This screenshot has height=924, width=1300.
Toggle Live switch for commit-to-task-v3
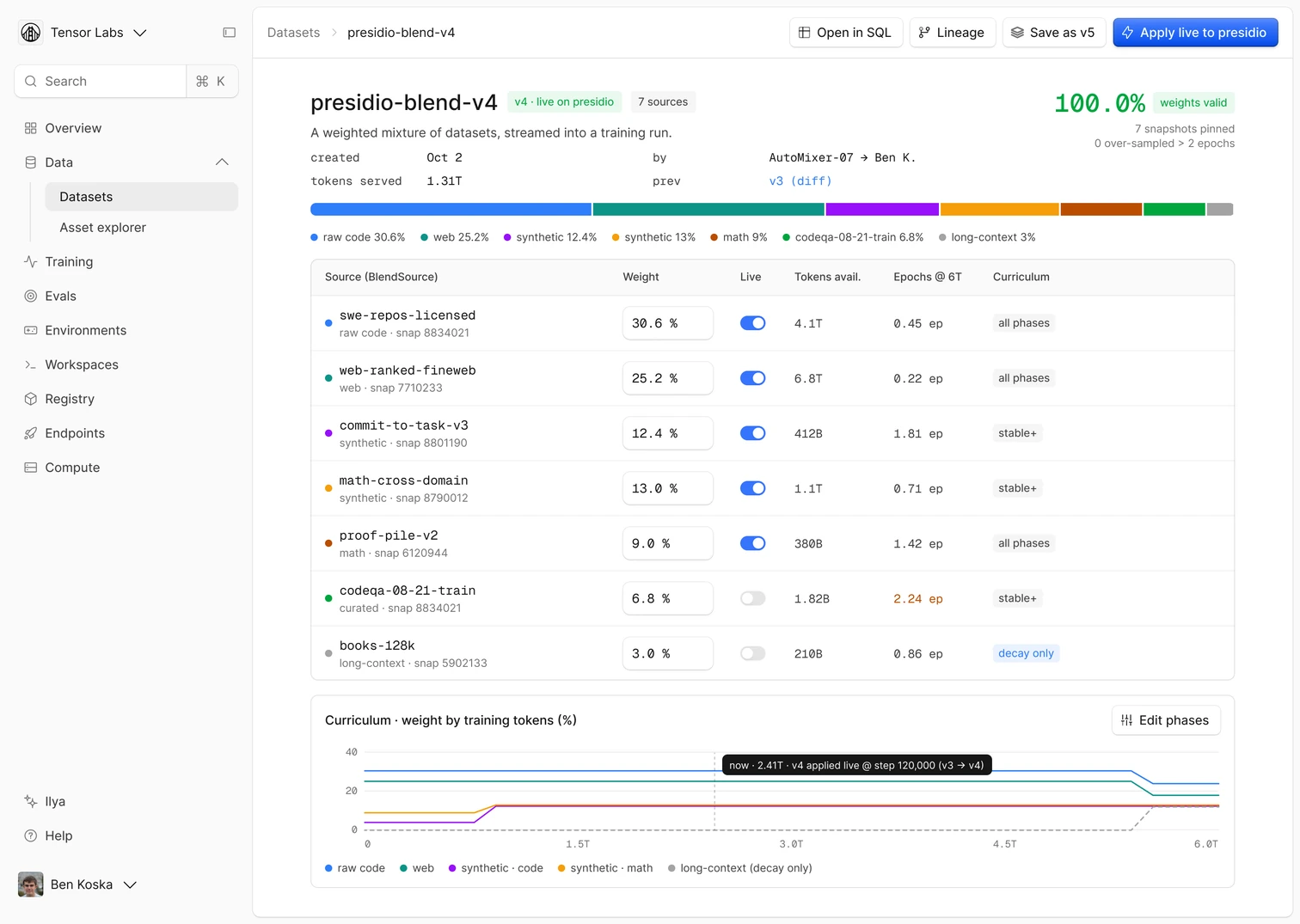point(753,433)
